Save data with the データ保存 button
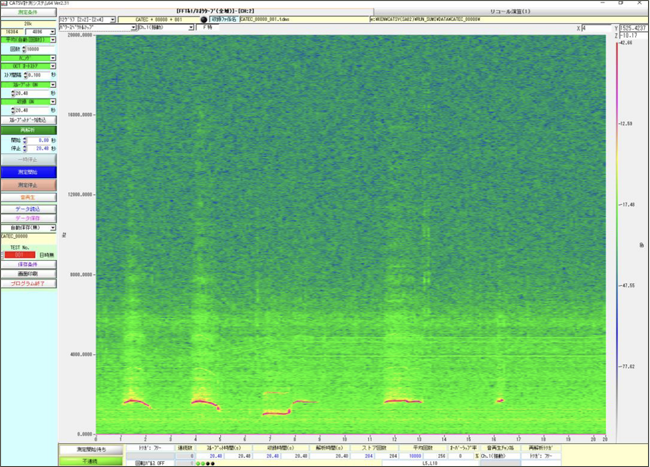 tap(27, 218)
